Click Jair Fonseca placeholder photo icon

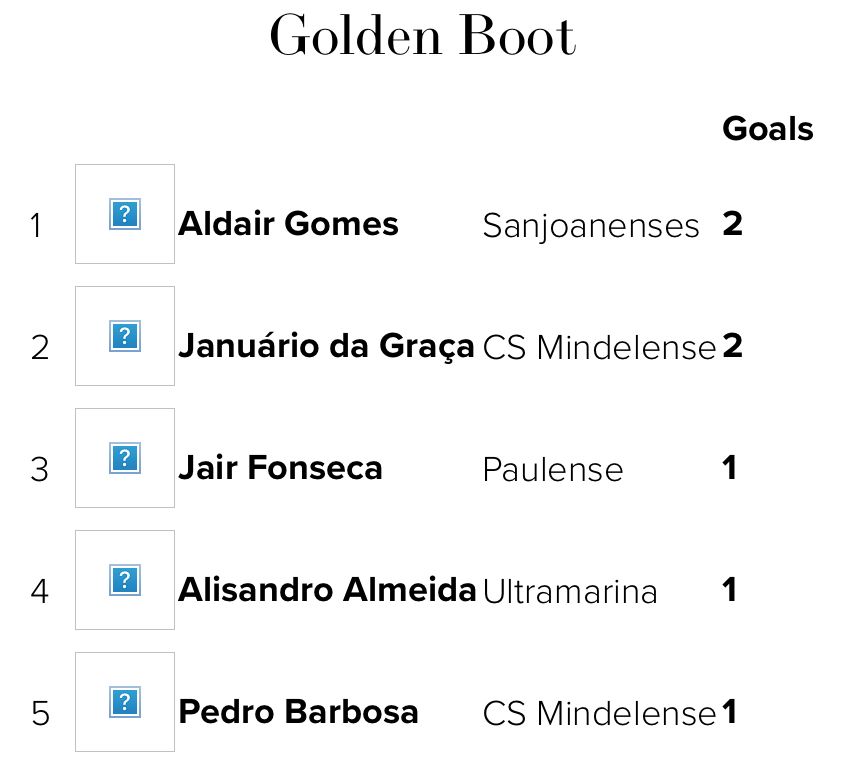125,458
